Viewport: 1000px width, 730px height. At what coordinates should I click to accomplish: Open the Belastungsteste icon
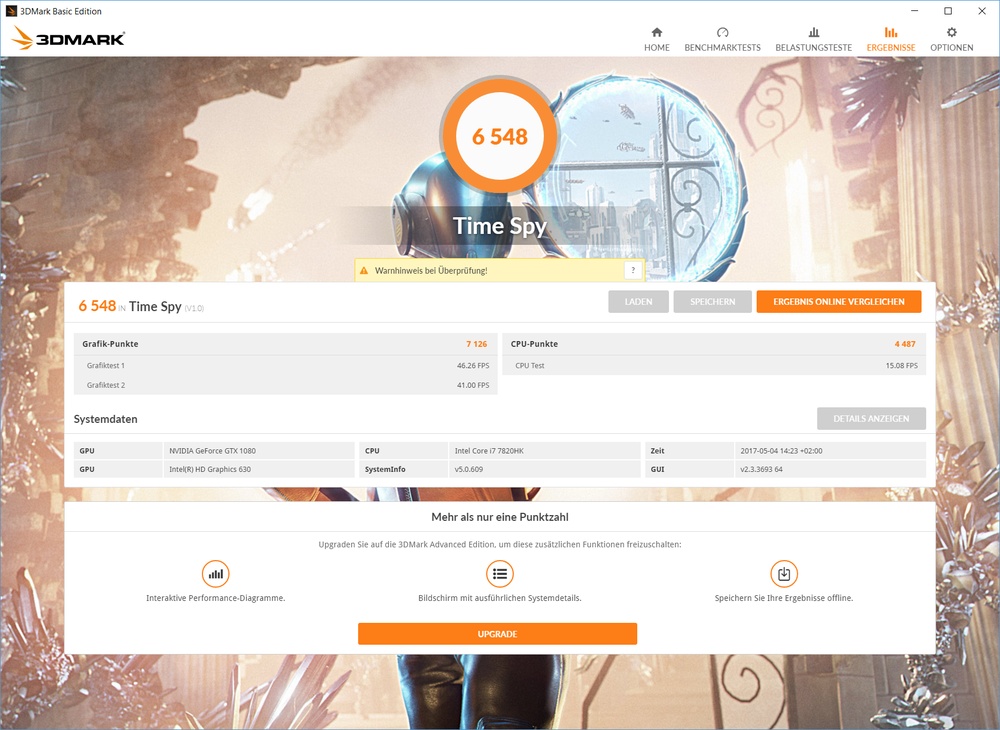(x=813, y=33)
